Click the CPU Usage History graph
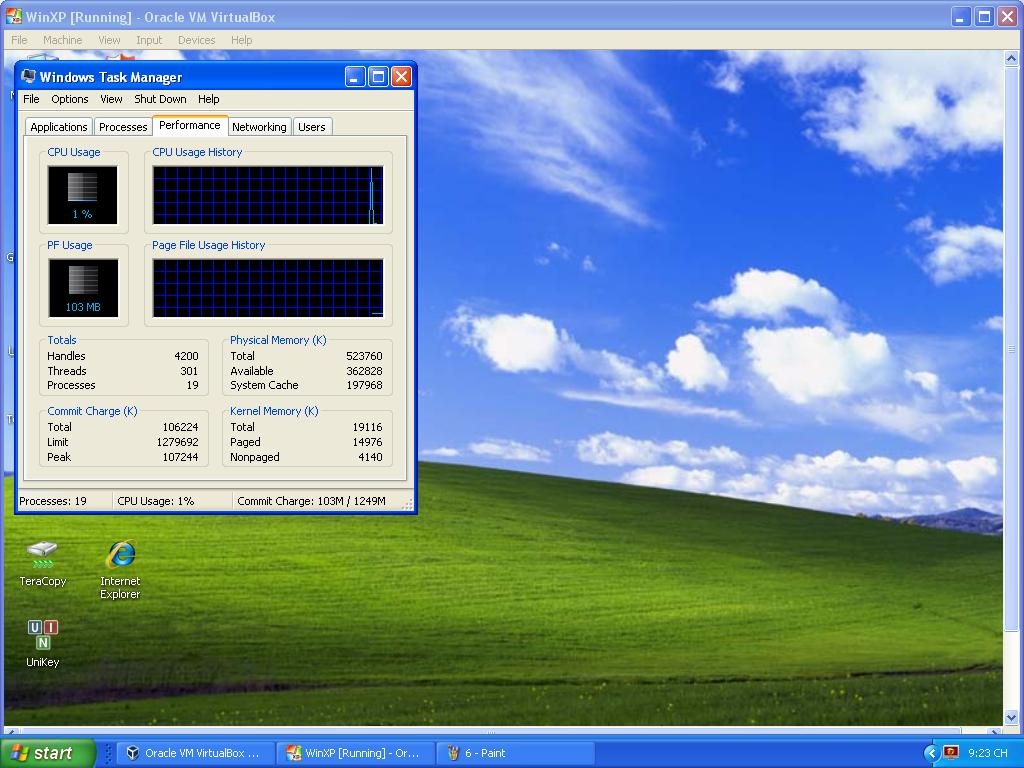 (267, 195)
